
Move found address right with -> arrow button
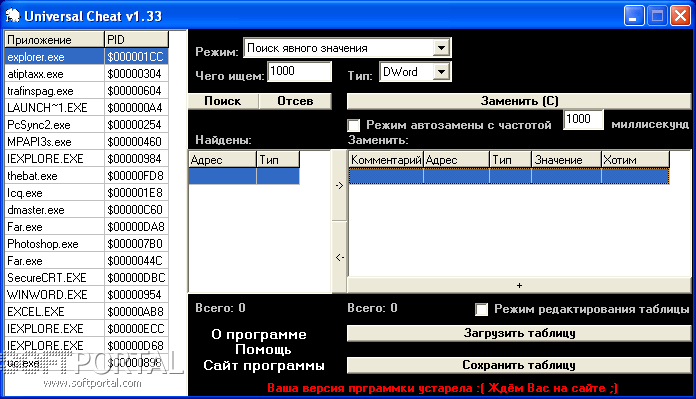(340, 186)
